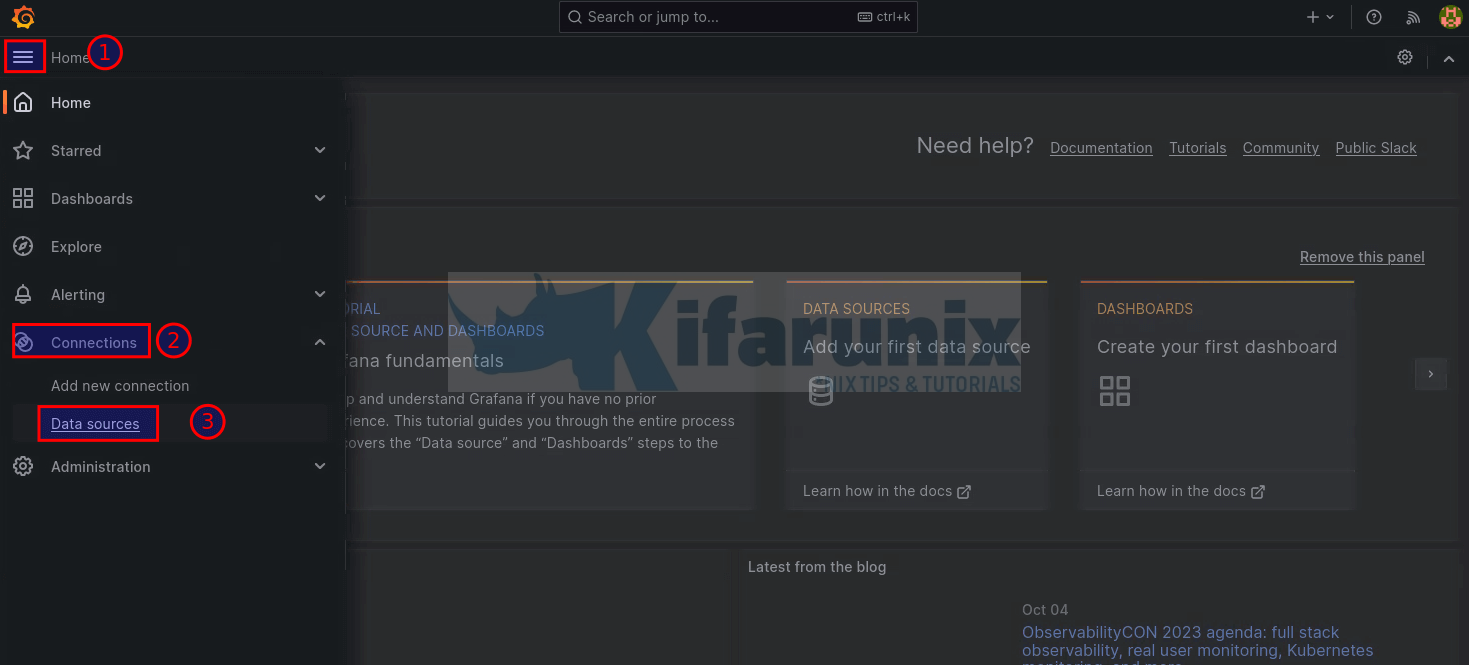Click the Explore compass icon
The width and height of the screenshot is (1469, 665).
pyautogui.click(x=23, y=247)
